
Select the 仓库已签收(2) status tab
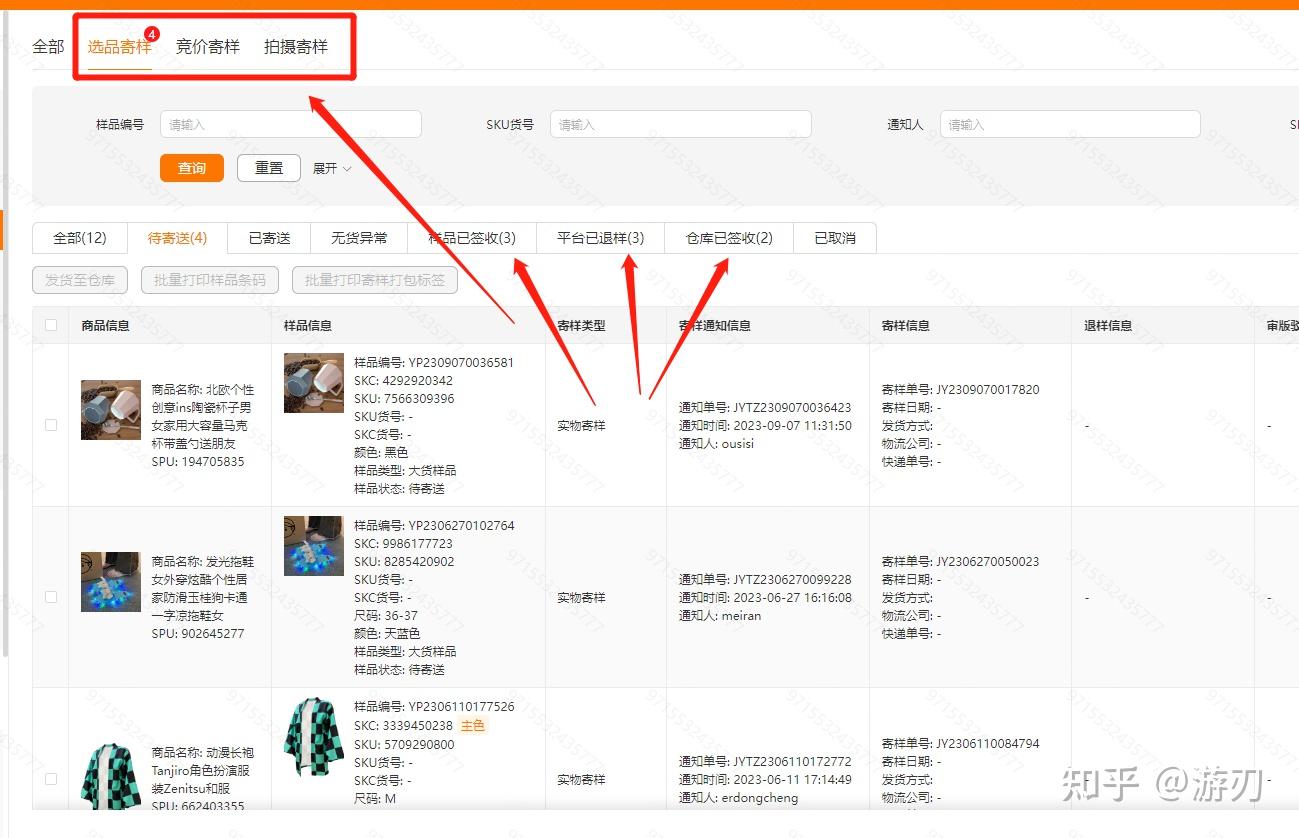[x=729, y=238]
